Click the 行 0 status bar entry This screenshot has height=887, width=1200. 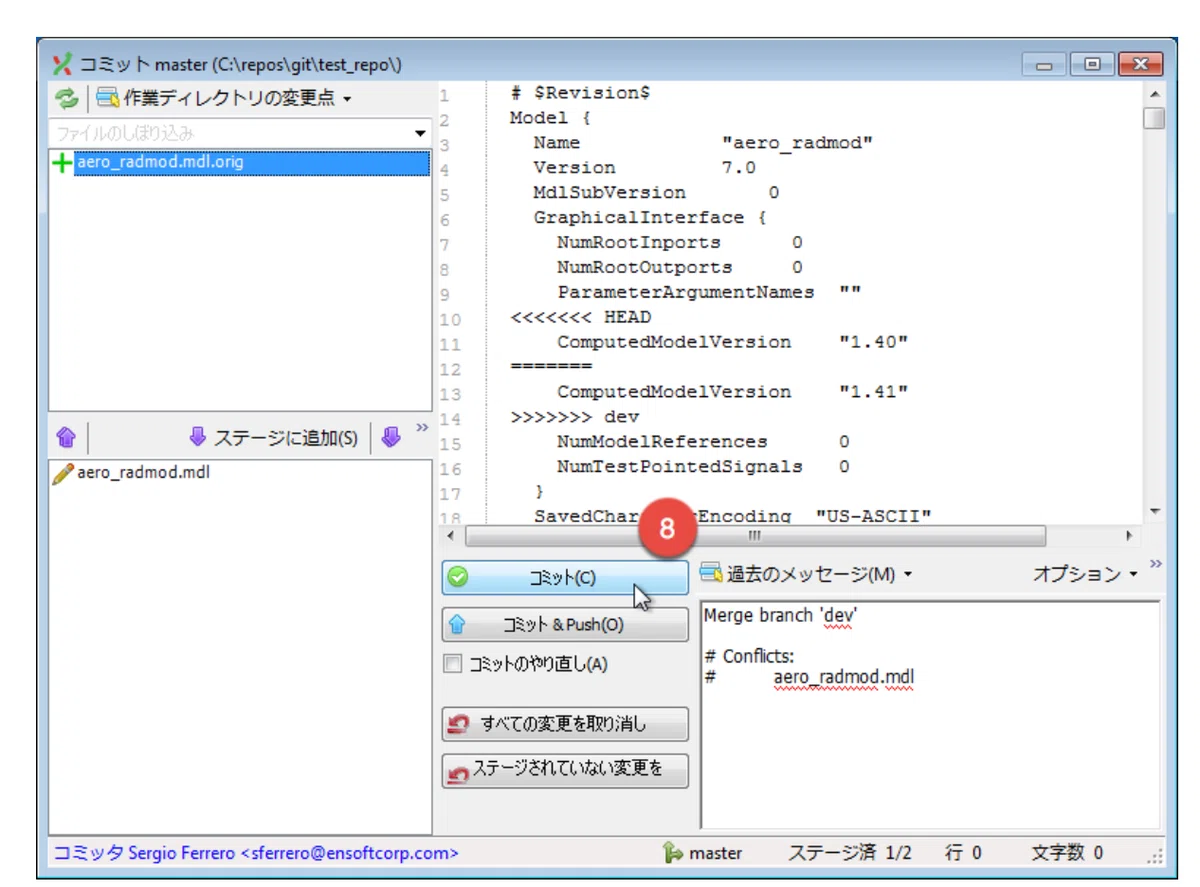click(963, 853)
